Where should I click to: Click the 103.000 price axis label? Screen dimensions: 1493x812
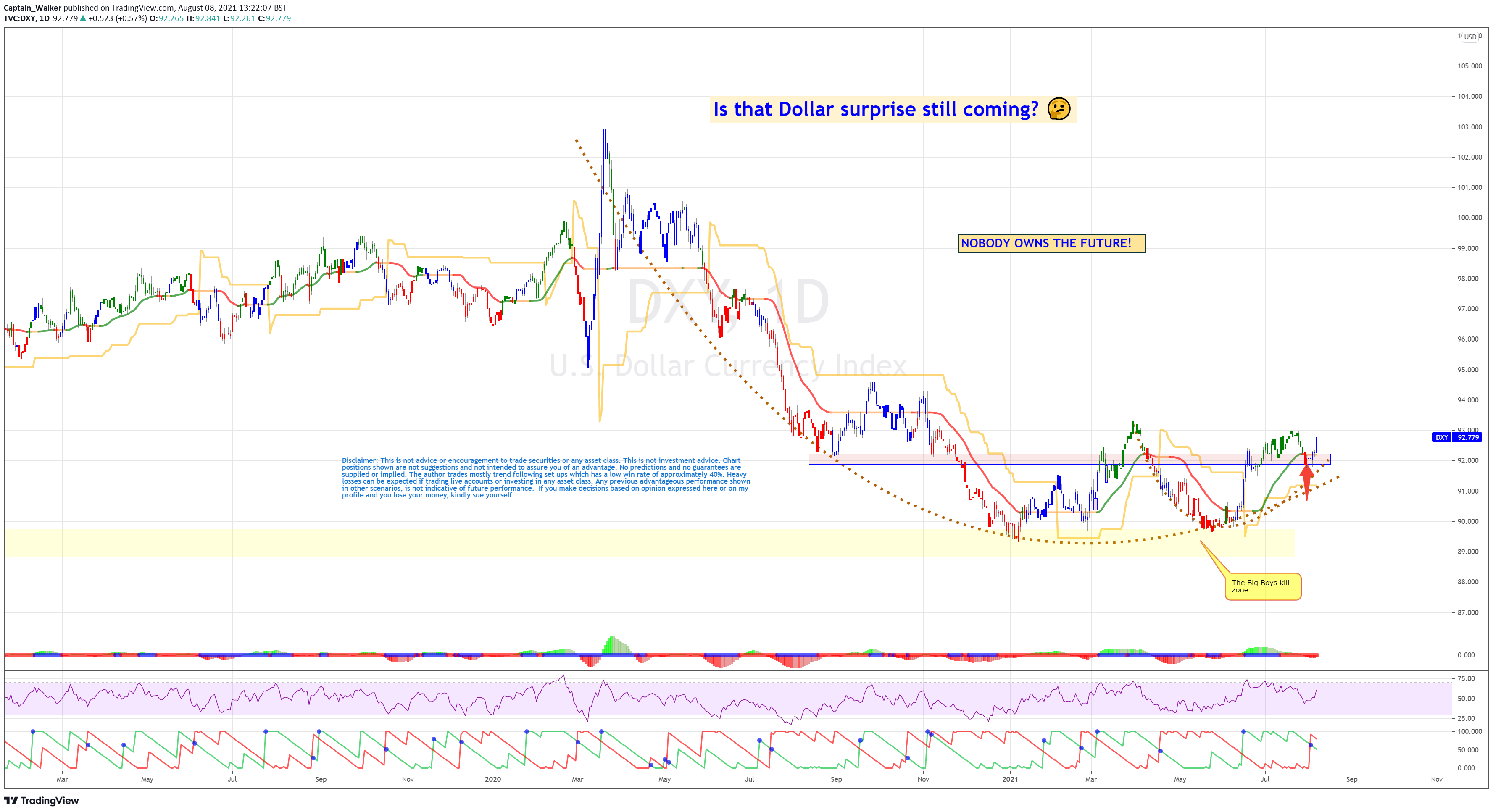(x=1469, y=127)
